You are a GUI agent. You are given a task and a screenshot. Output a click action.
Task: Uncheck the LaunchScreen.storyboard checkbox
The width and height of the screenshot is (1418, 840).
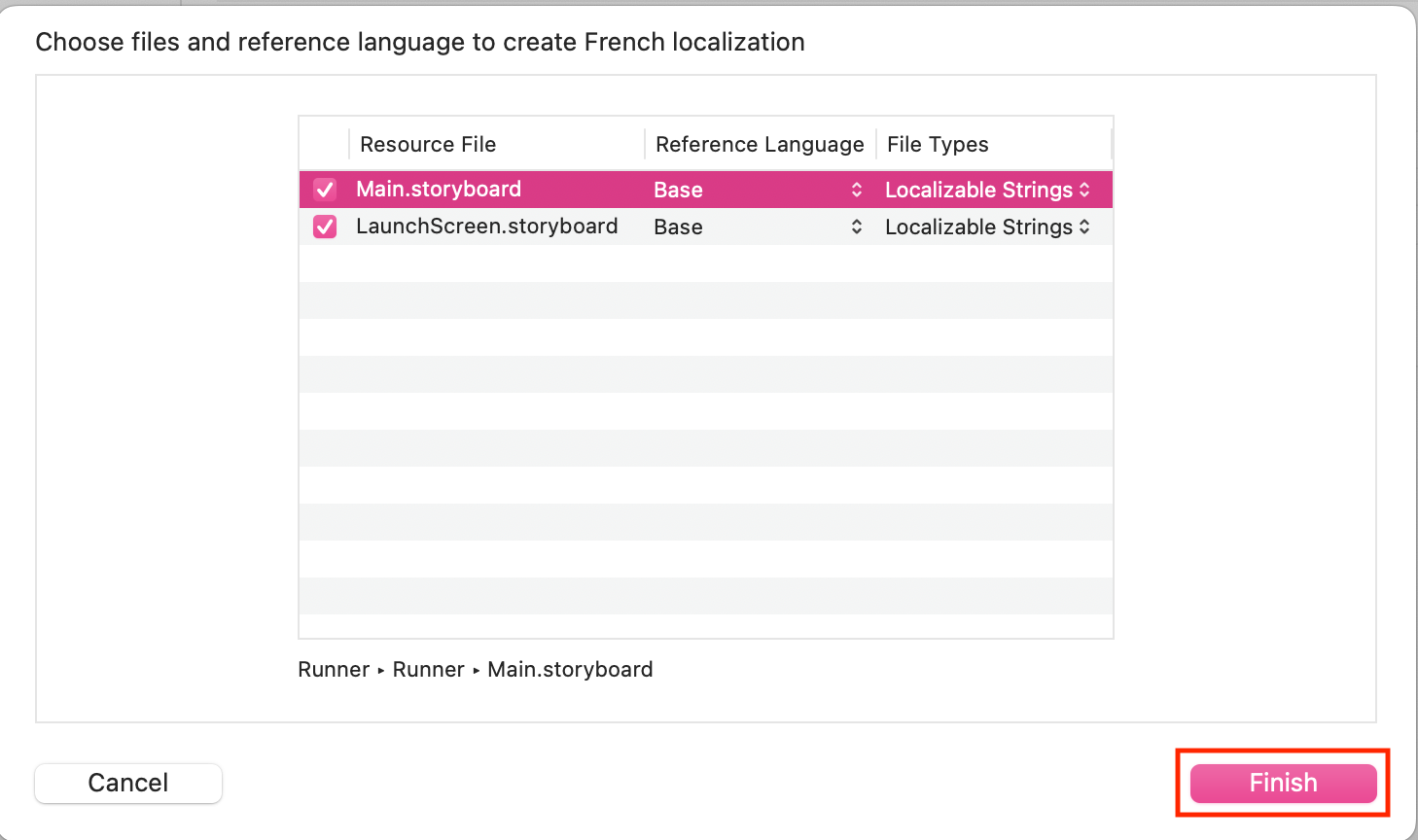[325, 227]
